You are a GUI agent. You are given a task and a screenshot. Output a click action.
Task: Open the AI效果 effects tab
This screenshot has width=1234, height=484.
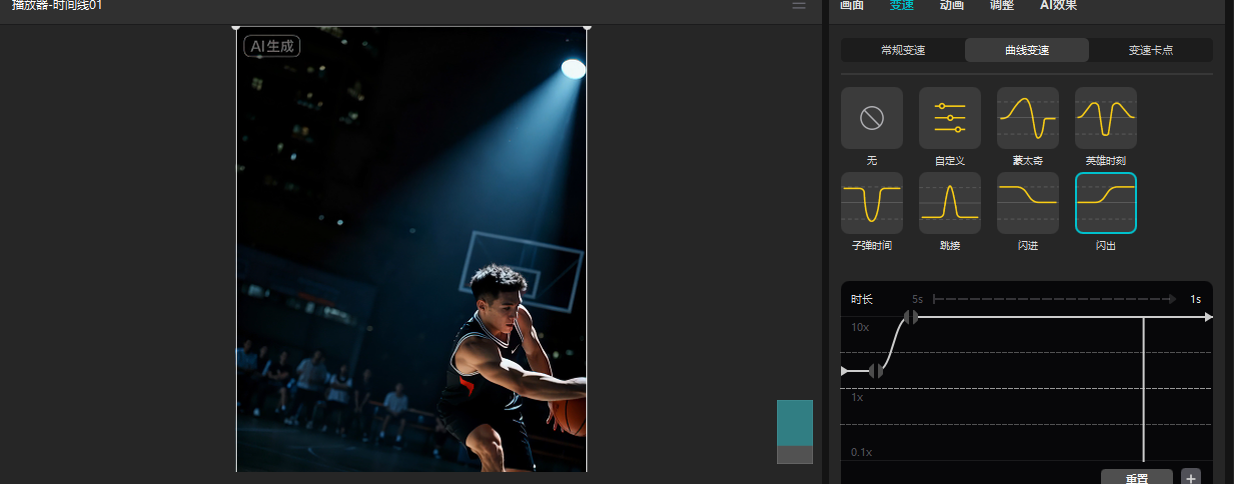pyautogui.click(x=1058, y=6)
